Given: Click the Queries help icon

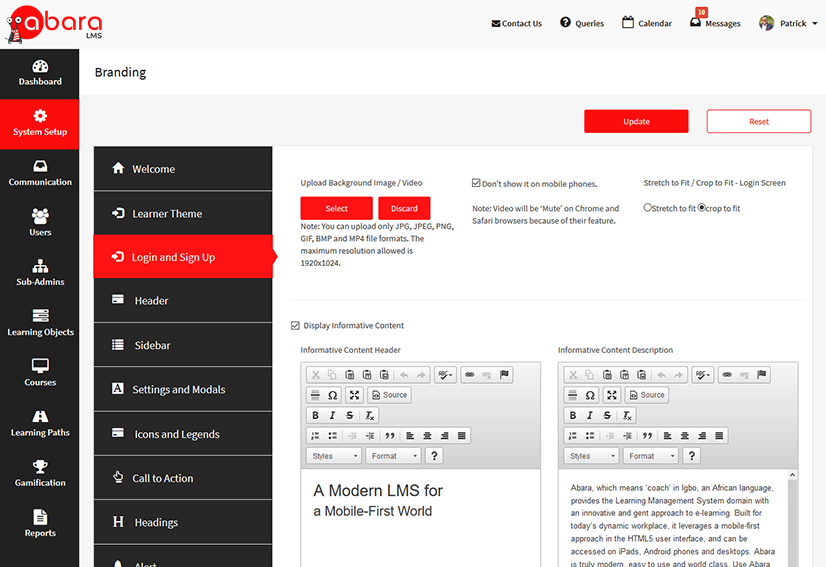Looking at the screenshot, I should (565, 23).
